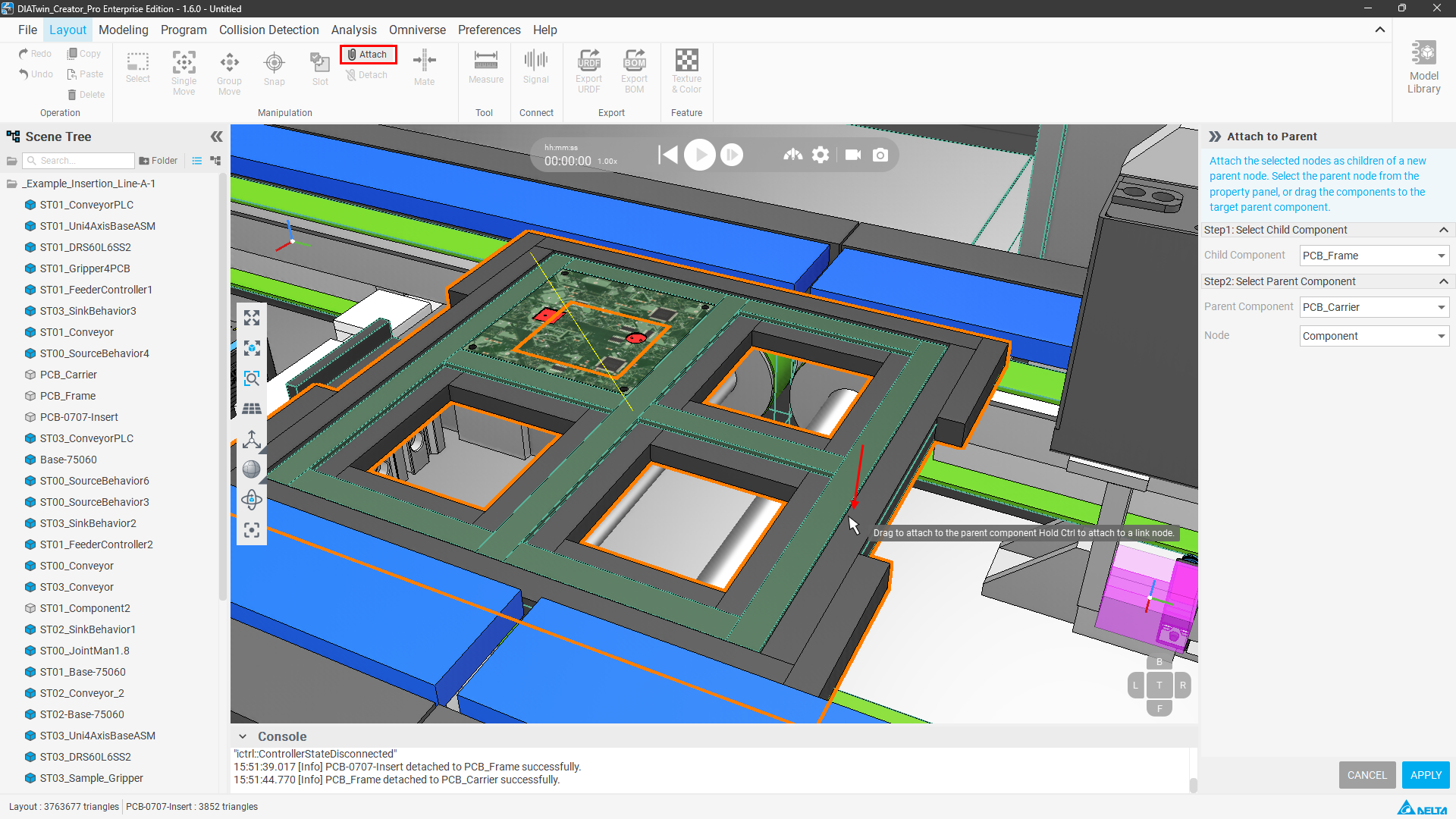Step the simulation forward one frame
This screenshot has height=819, width=1456.
(732, 155)
